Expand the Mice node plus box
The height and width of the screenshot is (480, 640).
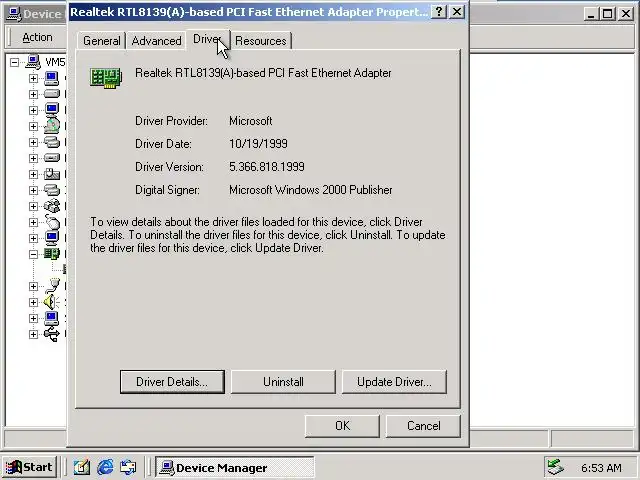33,222
